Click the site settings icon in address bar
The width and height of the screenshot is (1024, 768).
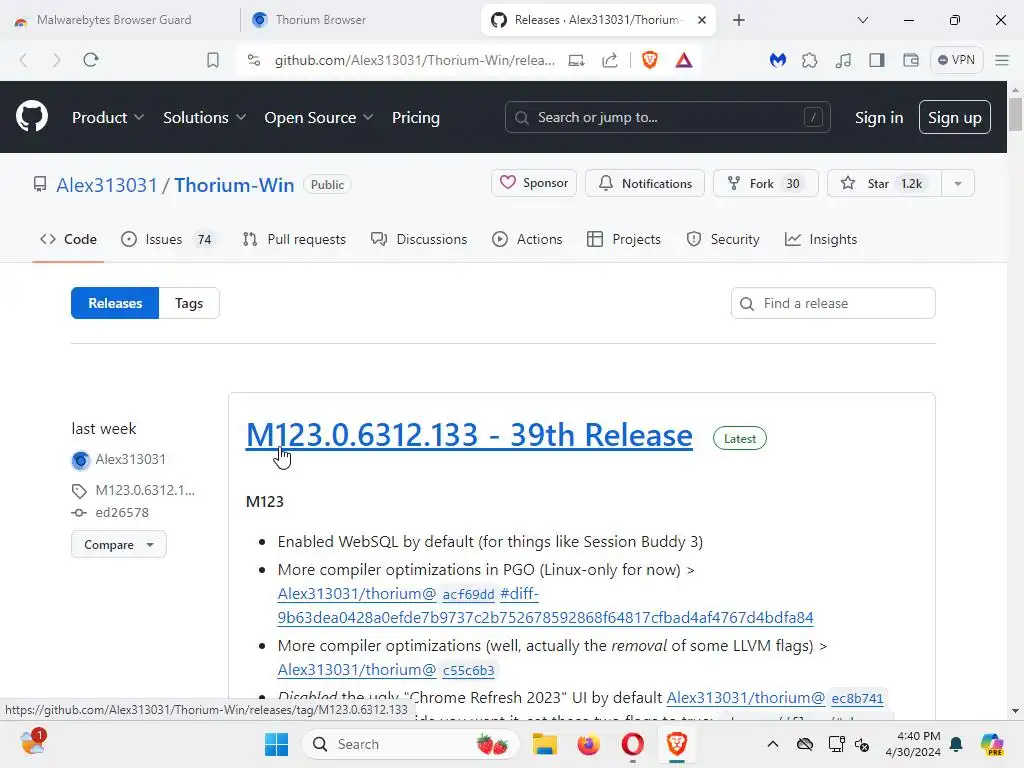tap(254, 60)
